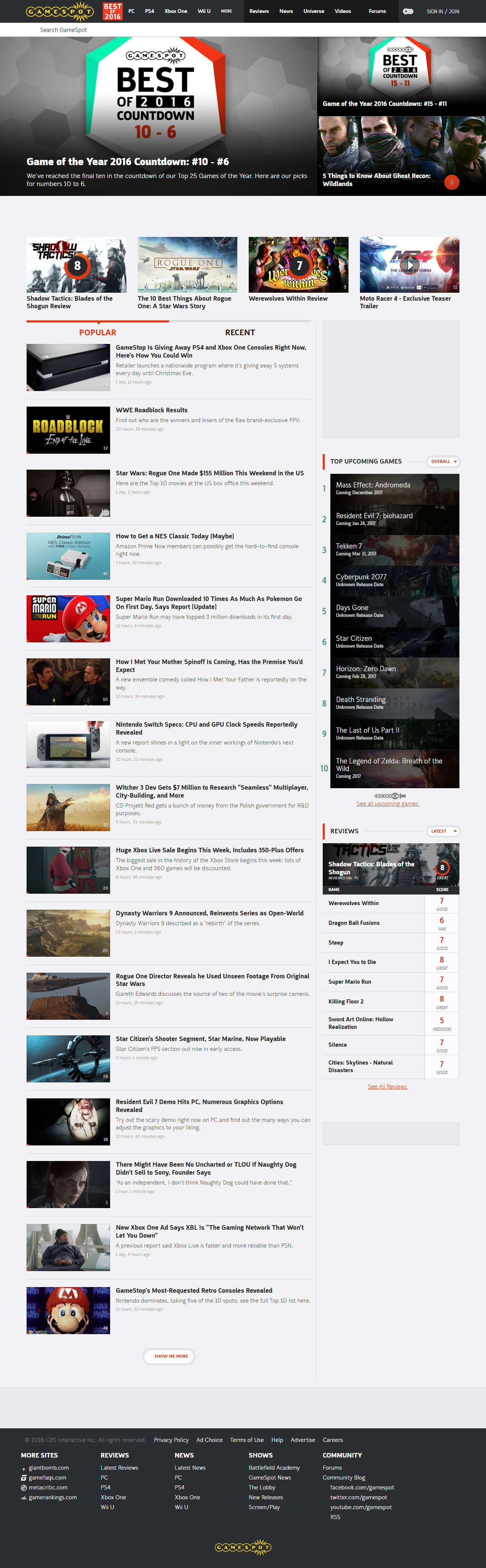Toggle the night mode switch in header
This screenshot has height=1568, width=486.
pyautogui.click(x=408, y=11)
